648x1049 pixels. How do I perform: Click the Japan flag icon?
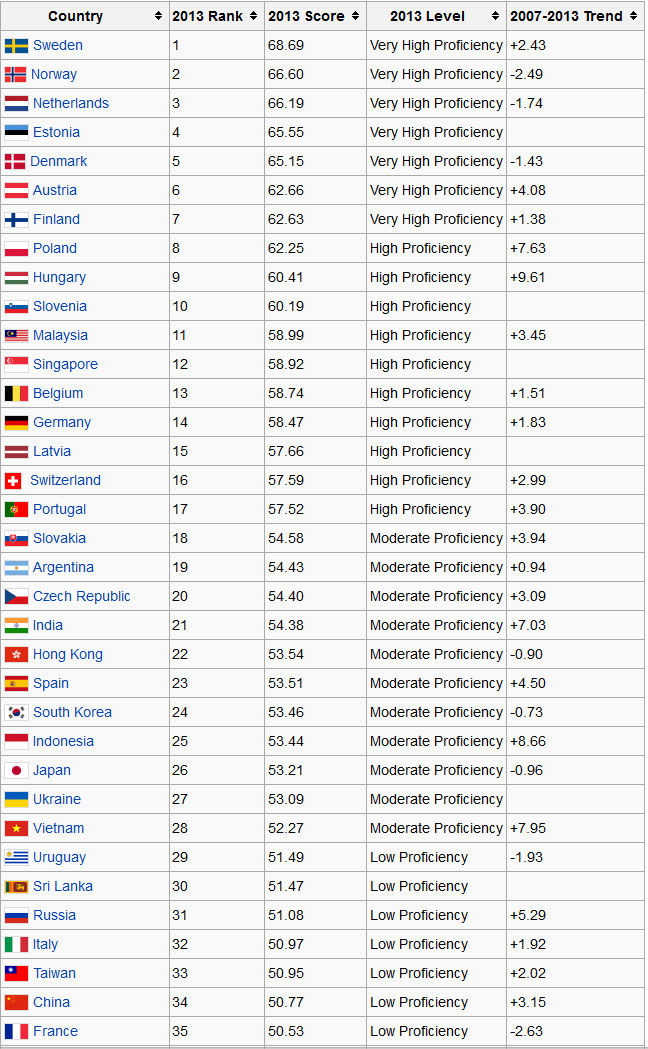coord(16,771)
